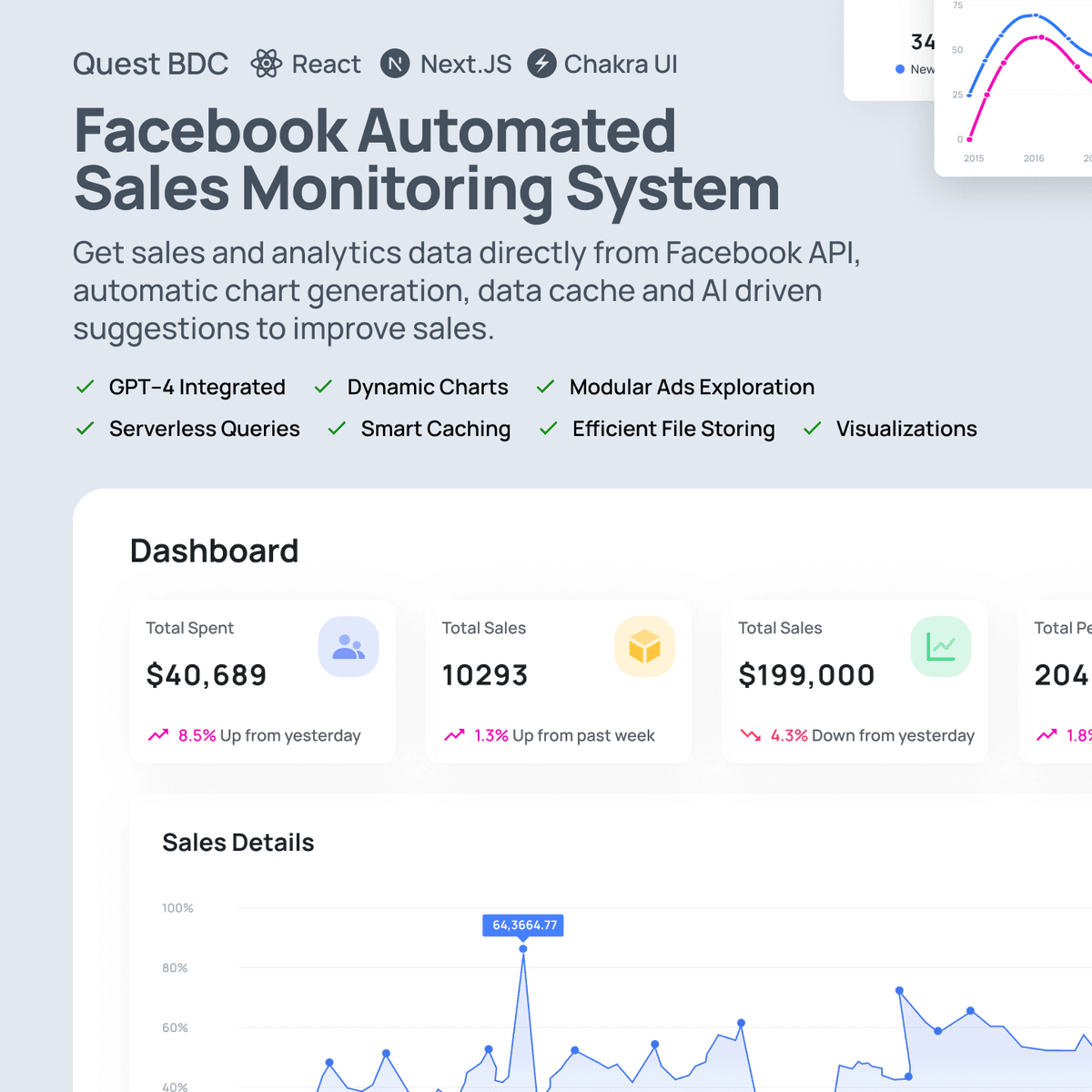Click the green chart icon on Total Sales card
This screenshot has height=1092, width=1092.
tap(942, 646)
